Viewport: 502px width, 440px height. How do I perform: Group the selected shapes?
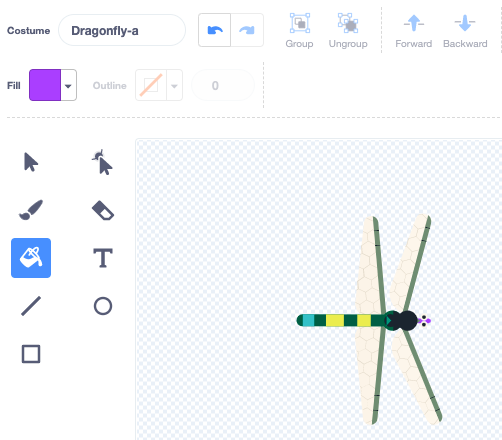click(x=299, y=31)
